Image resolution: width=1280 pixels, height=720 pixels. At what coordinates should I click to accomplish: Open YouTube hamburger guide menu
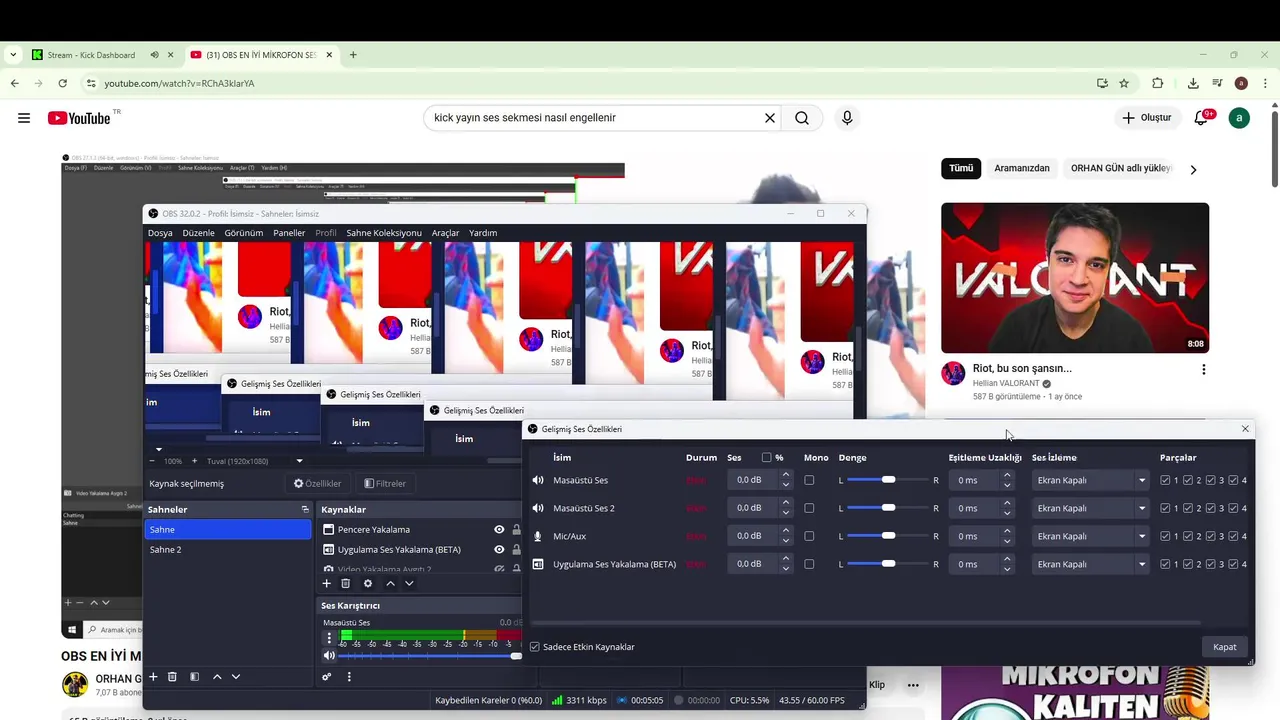point(23,118)
